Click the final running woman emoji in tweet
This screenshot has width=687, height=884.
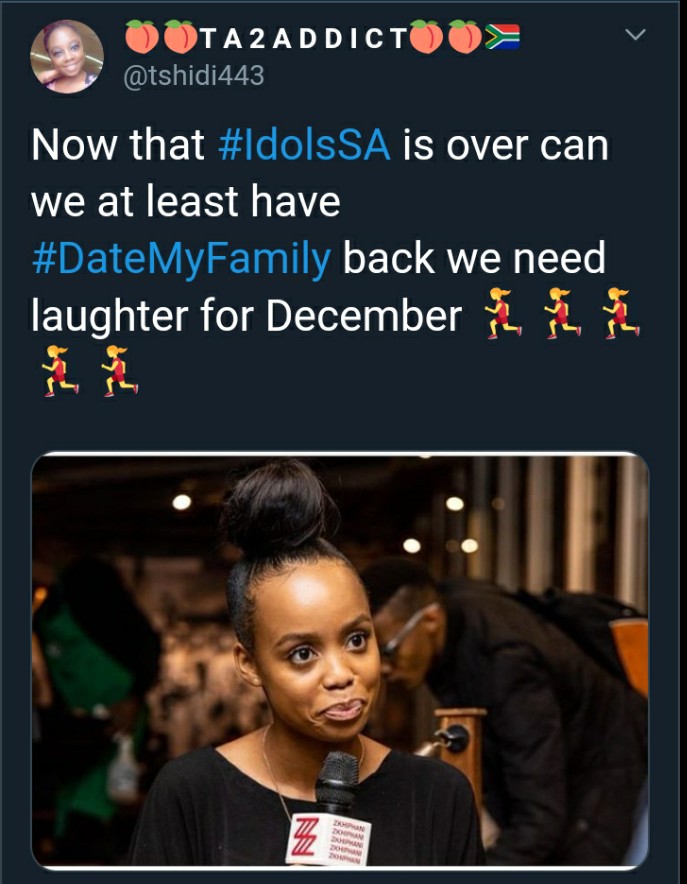119,371
